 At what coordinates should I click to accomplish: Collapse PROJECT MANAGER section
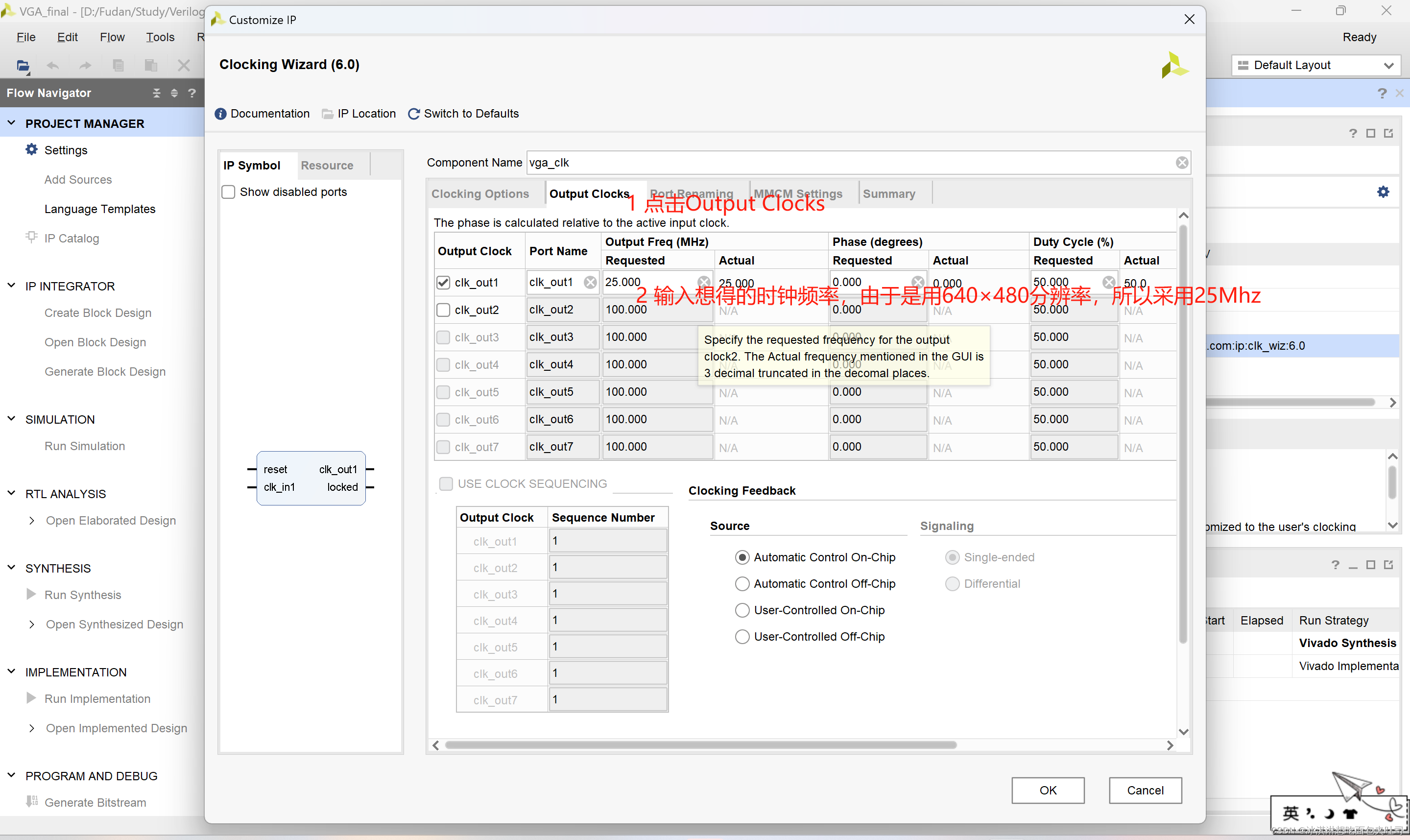coord(11,123)
